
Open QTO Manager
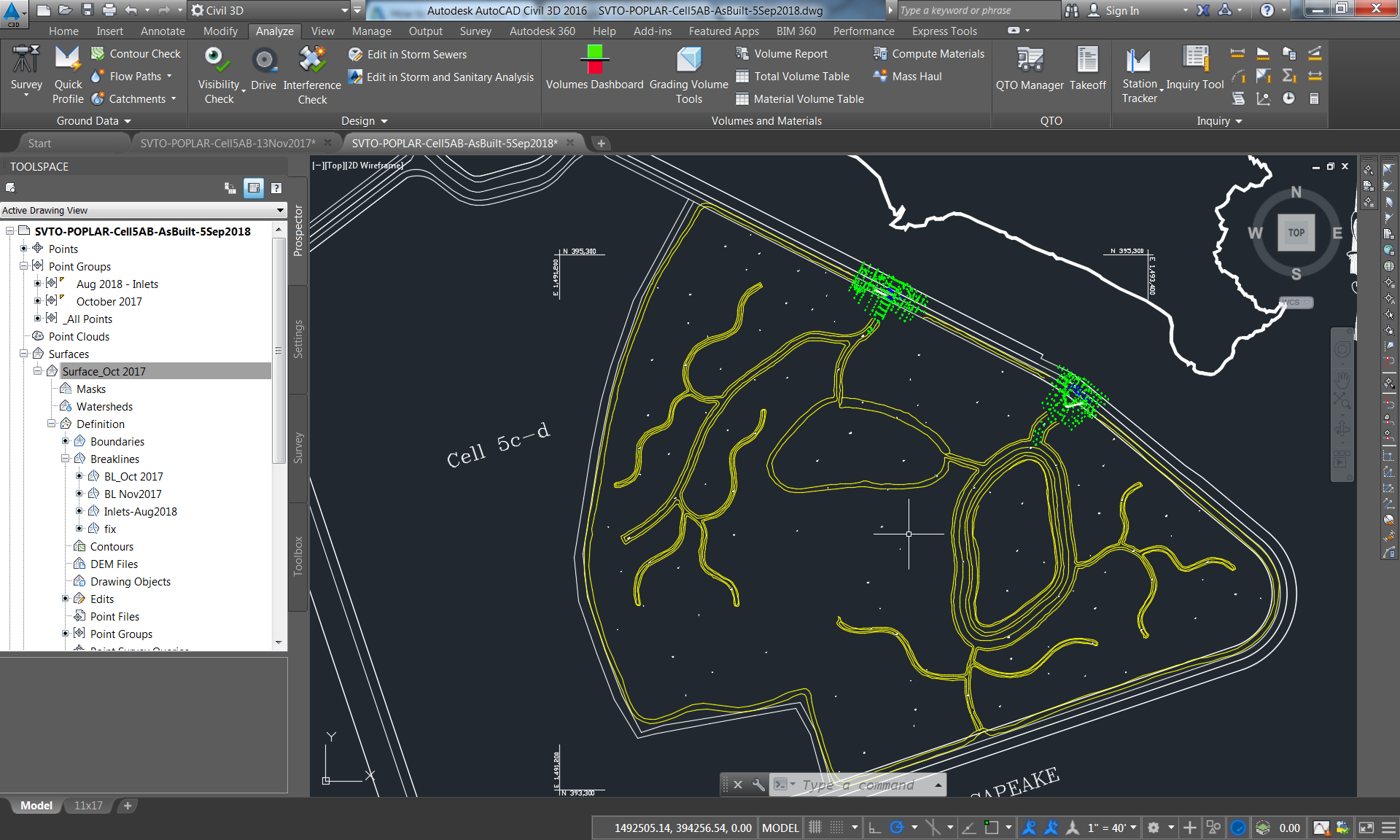(1030, 60)
